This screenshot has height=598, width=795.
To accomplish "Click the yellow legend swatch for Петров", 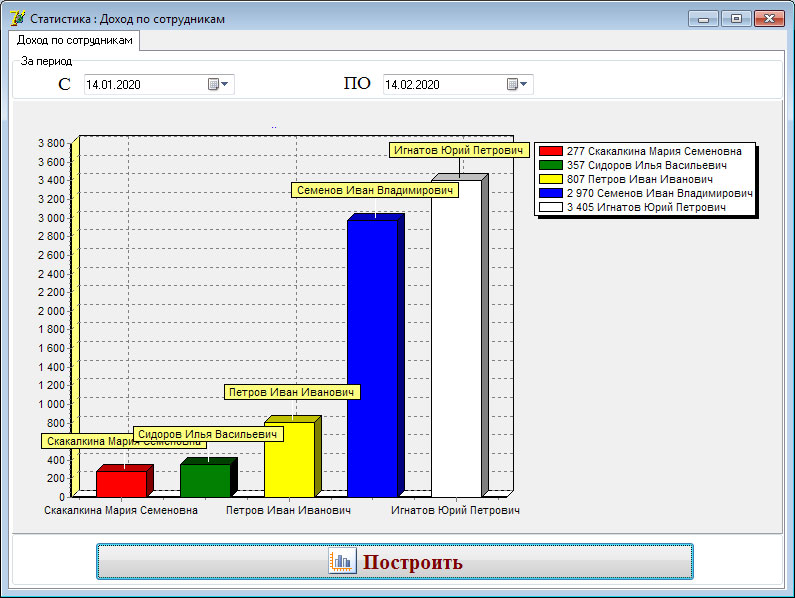I will [x=551, y=179].
